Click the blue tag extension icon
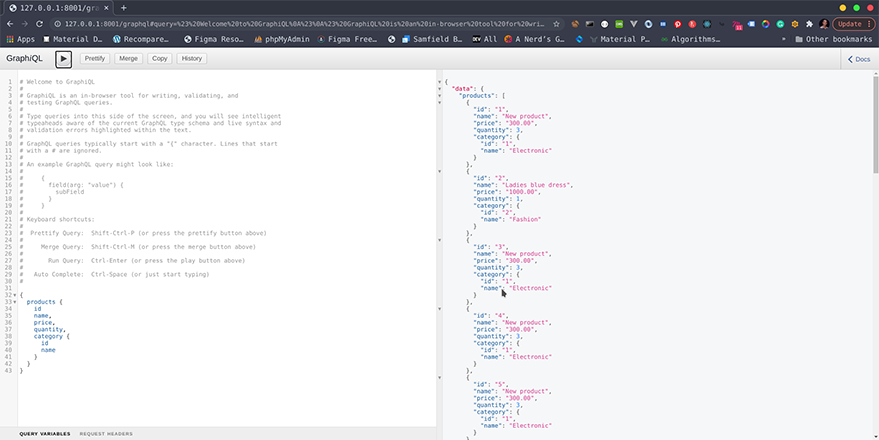 click(x=751, y=24)
